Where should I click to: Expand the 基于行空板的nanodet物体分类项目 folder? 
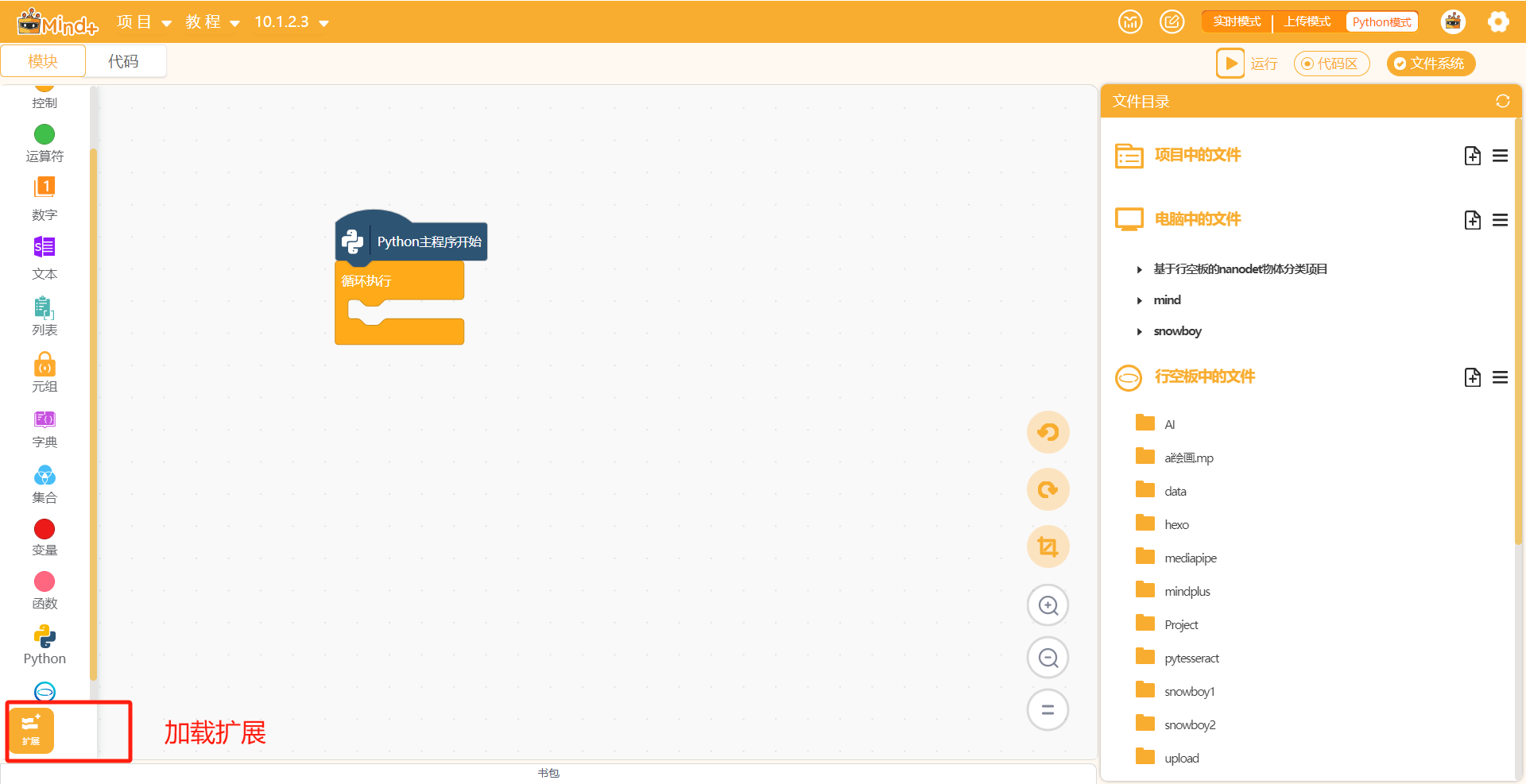pyautogui.click(x=1139, y=269)
